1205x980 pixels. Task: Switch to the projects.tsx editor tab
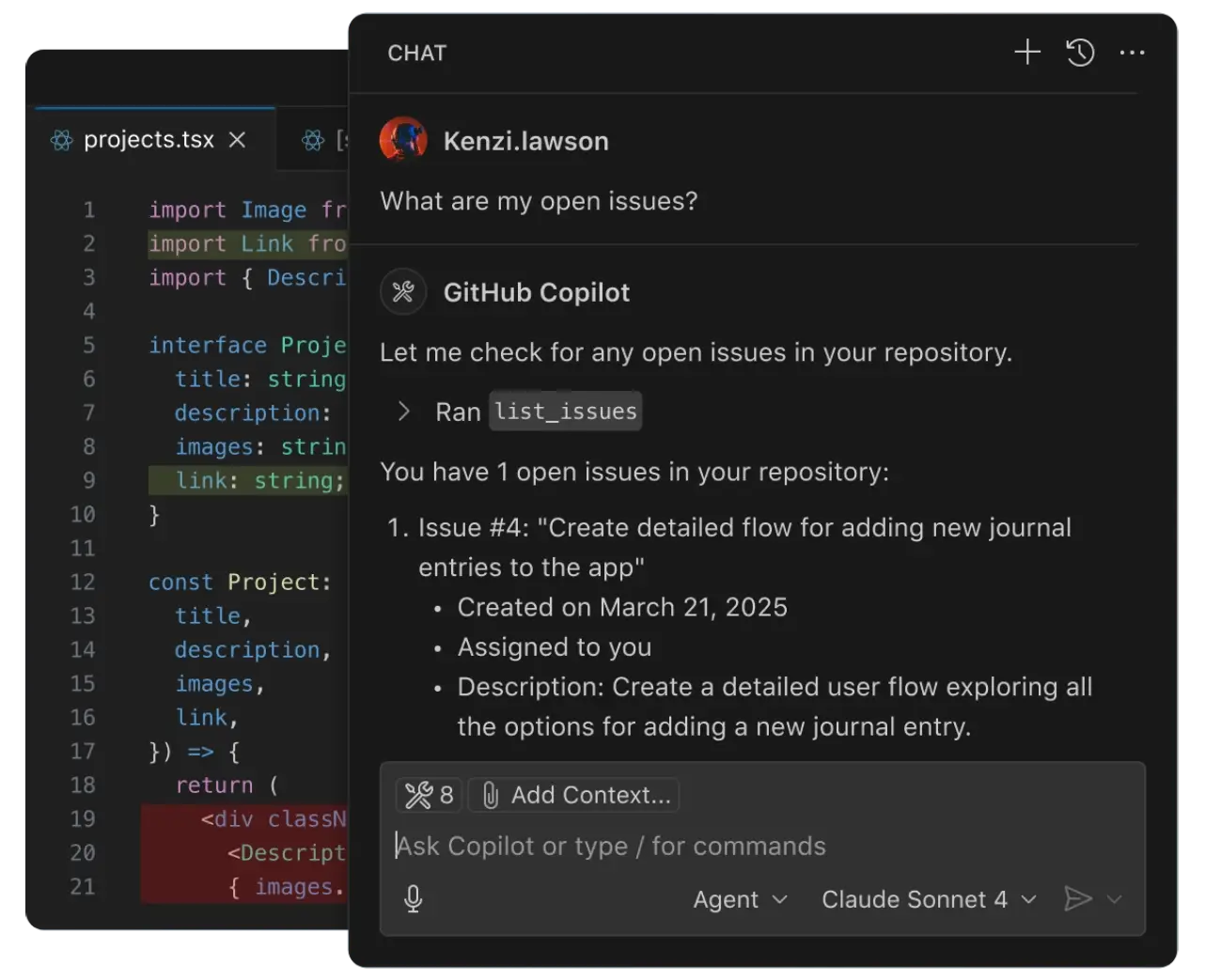point(149,140)
